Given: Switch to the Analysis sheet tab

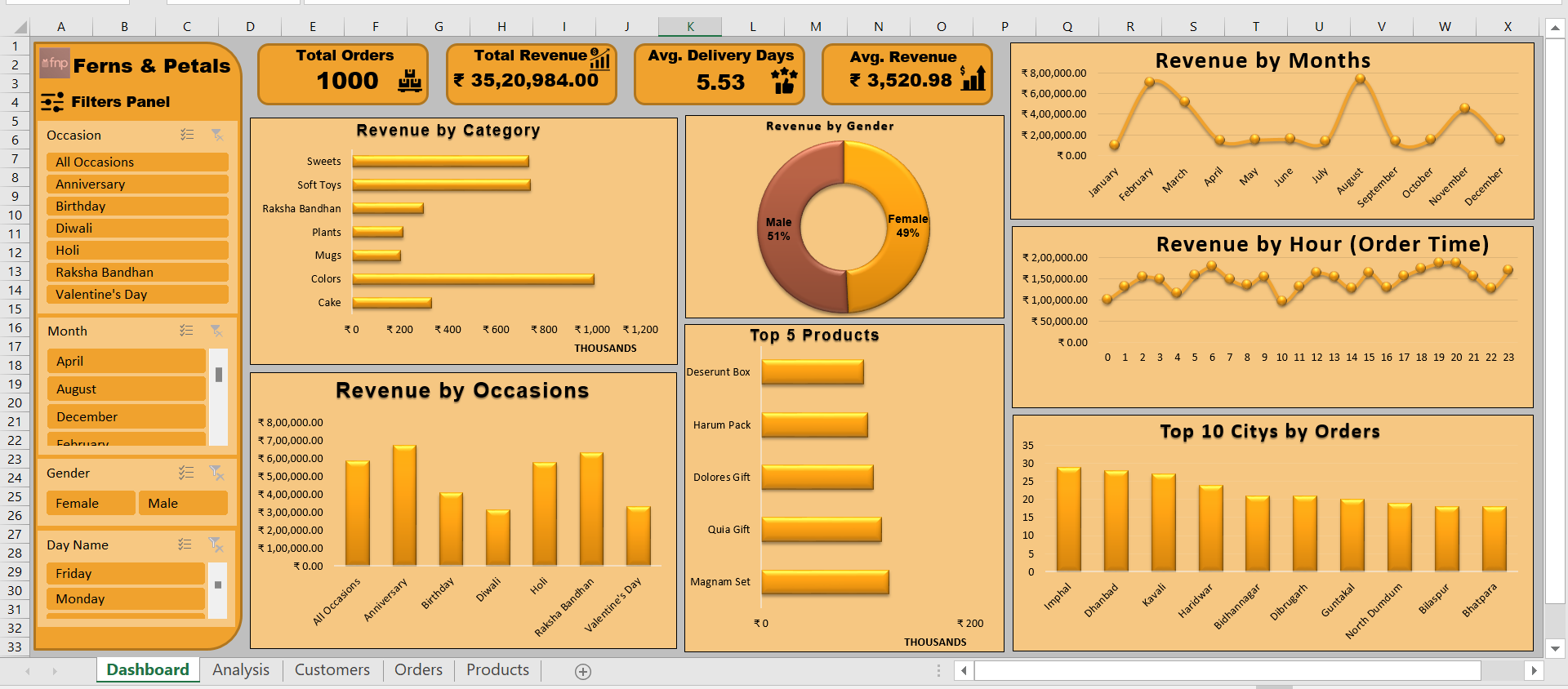Looking at the screenshot, I should (241, 669).
